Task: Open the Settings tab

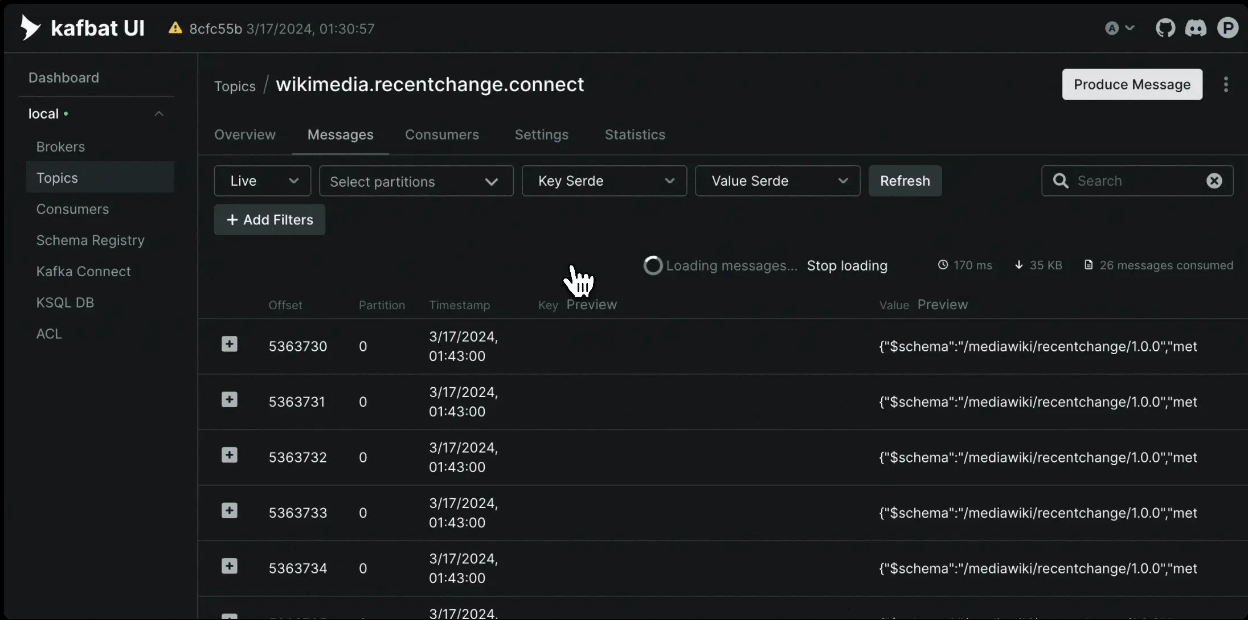Action: pyautogui.click(x=542, y=134)
